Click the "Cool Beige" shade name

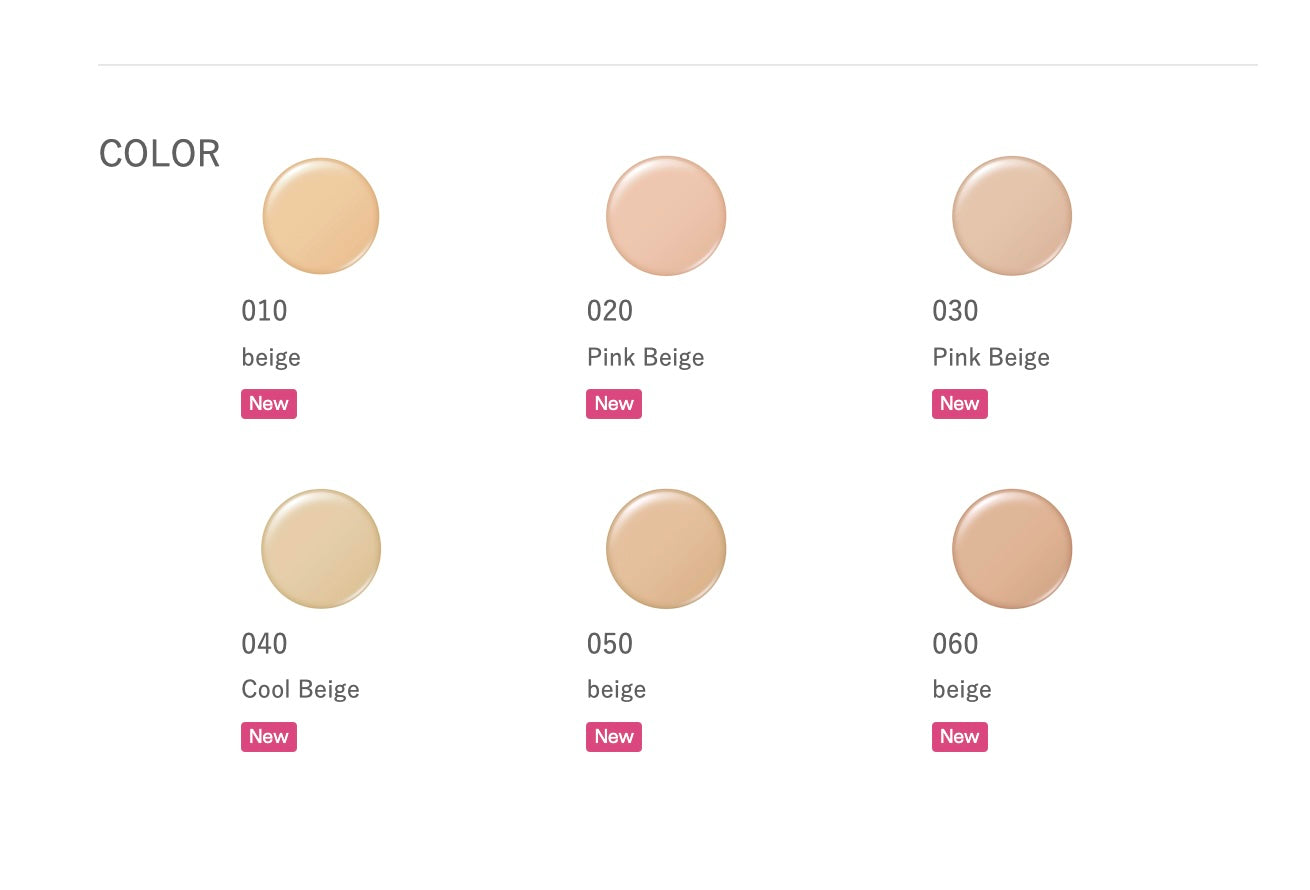[x=300, y=689]
